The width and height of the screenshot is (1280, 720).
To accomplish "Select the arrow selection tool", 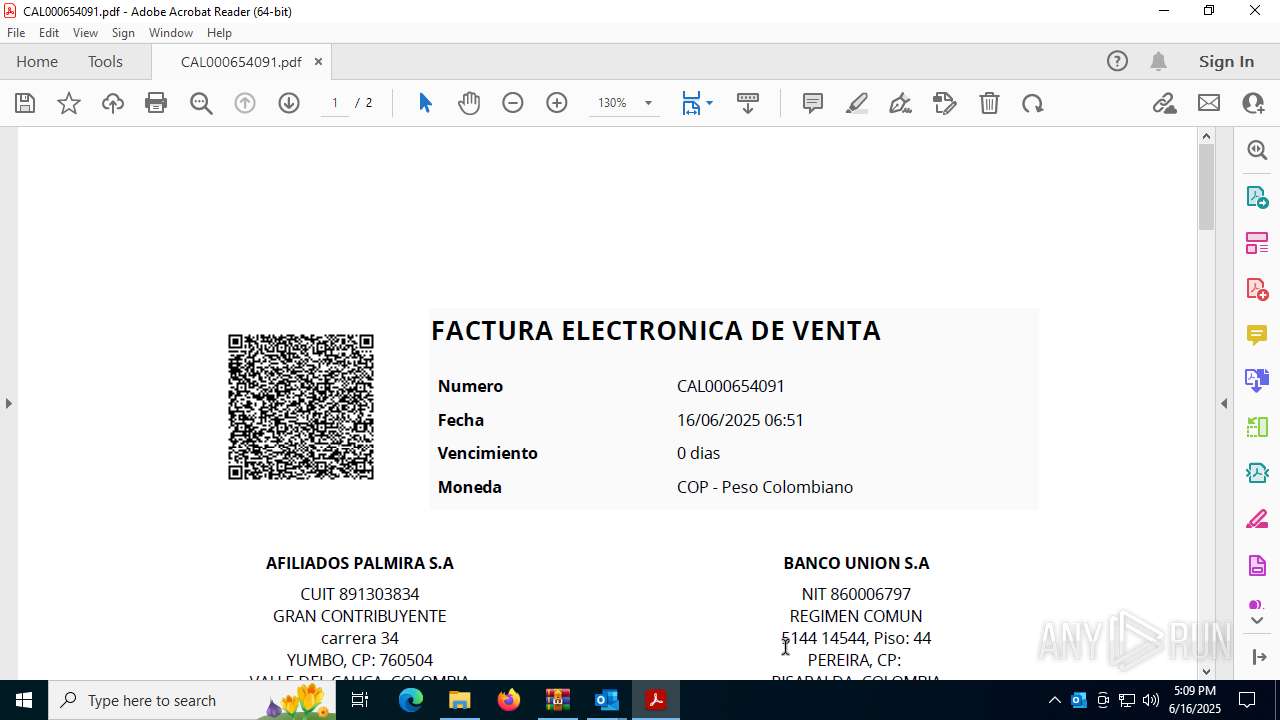I will coord(425,103).
